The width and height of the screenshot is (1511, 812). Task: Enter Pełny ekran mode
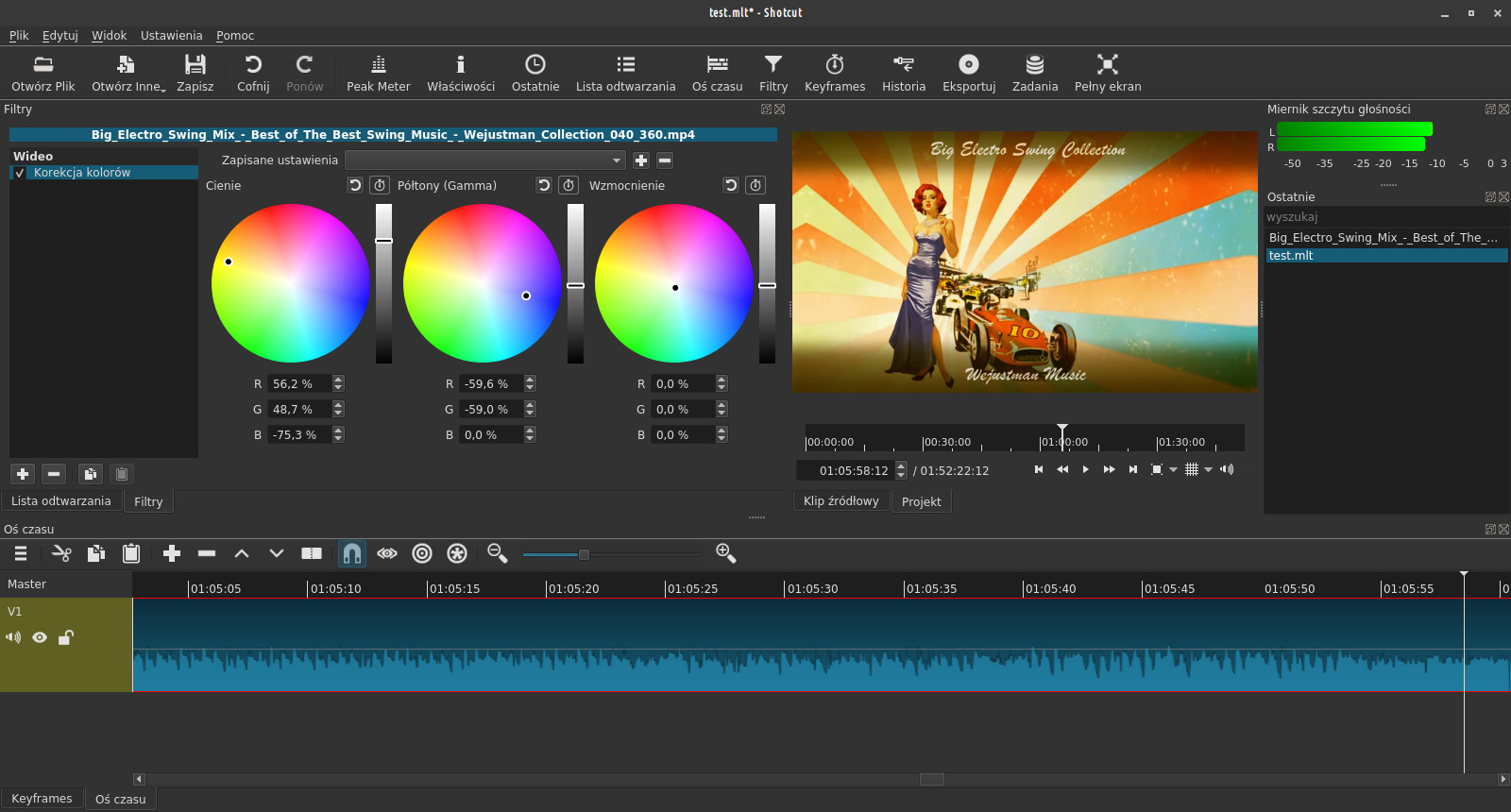coord(1108,73)
